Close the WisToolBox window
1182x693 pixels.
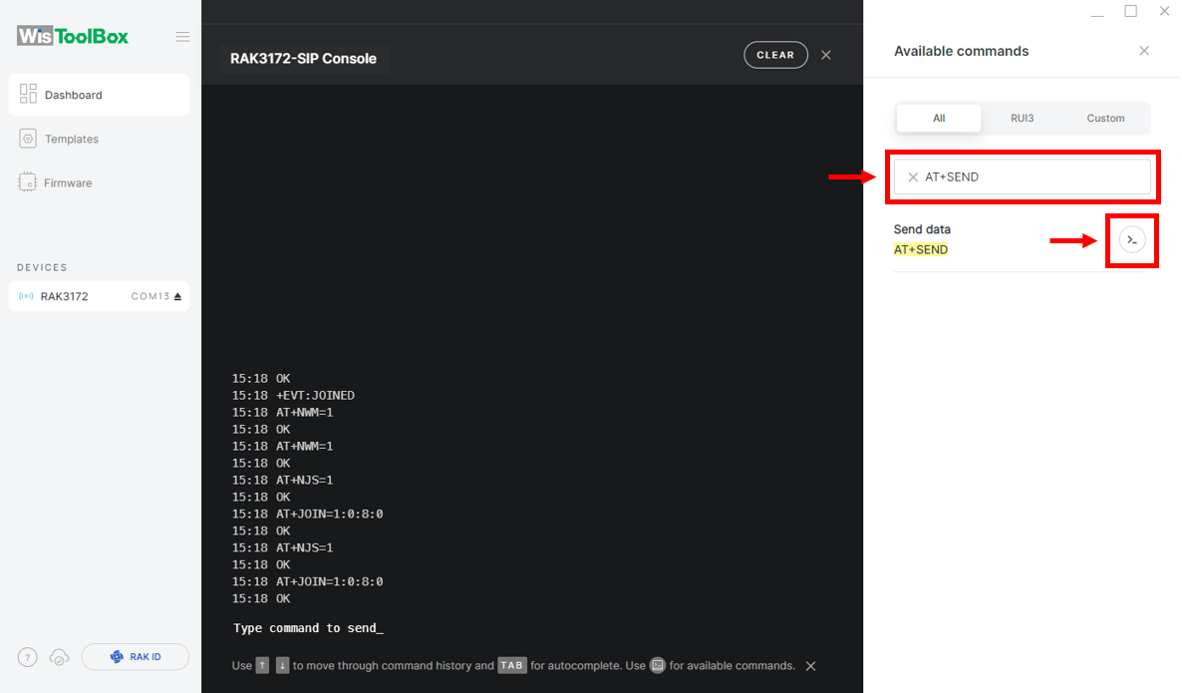[x=1164, y=11]
